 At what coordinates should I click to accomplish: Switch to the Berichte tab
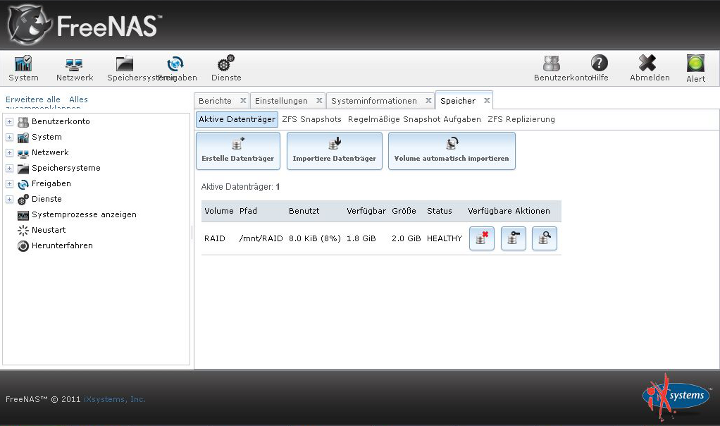215,101
